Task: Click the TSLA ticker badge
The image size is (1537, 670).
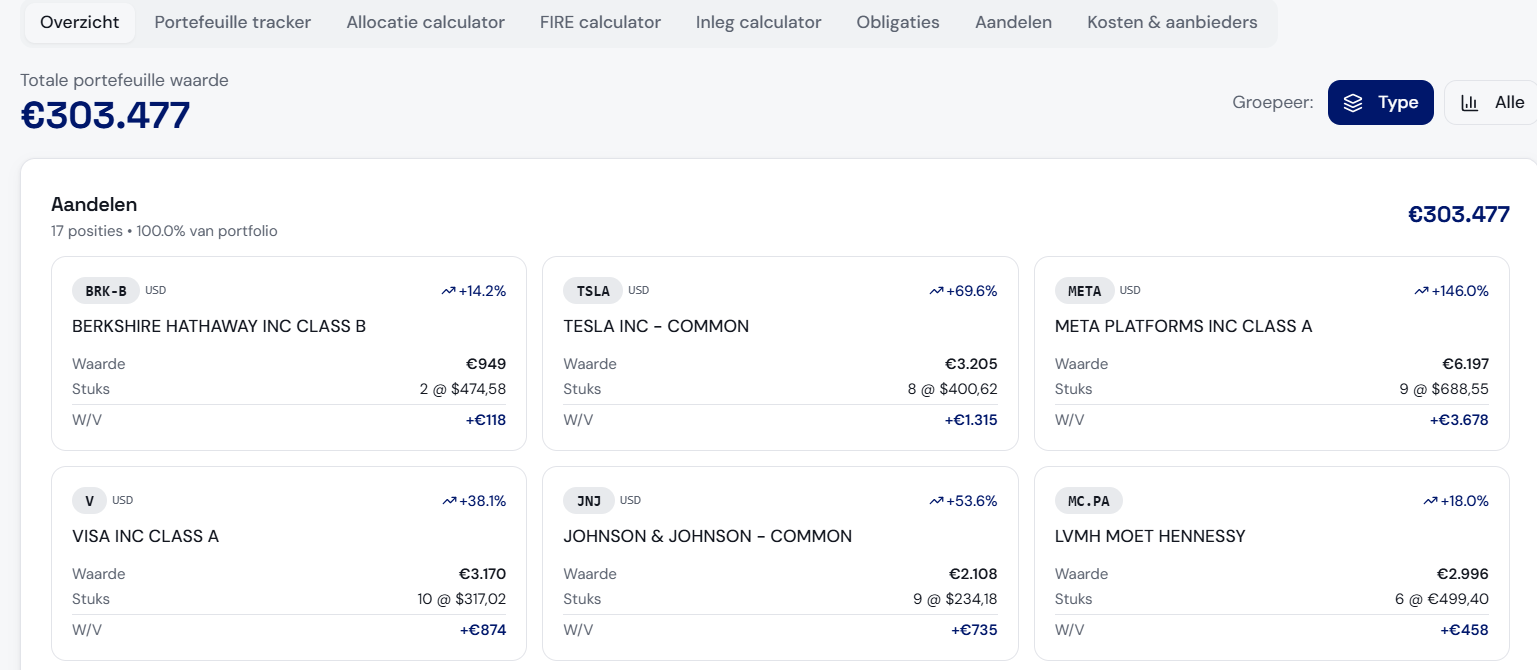Action: pos(593,291)
